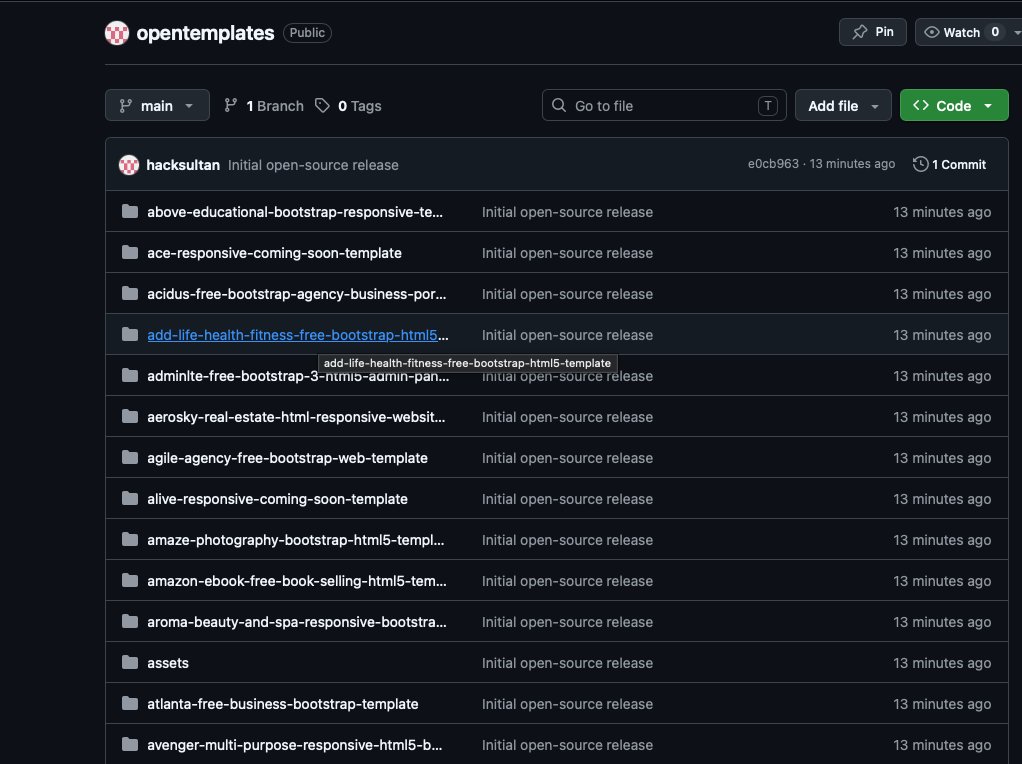The width and height of the screenshot is (1022, 764).
Task: View the 0 Tags link
Action: click(349, 106)
